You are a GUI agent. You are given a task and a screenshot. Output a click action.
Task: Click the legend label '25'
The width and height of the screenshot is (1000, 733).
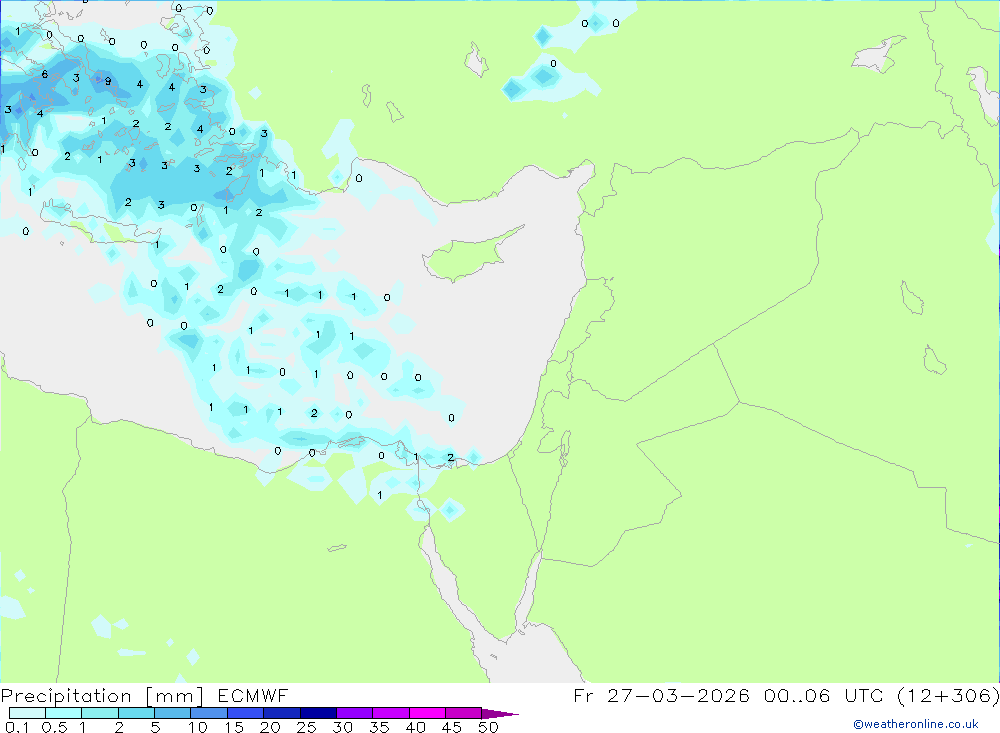pyautogui.click(x=307, y=727)
